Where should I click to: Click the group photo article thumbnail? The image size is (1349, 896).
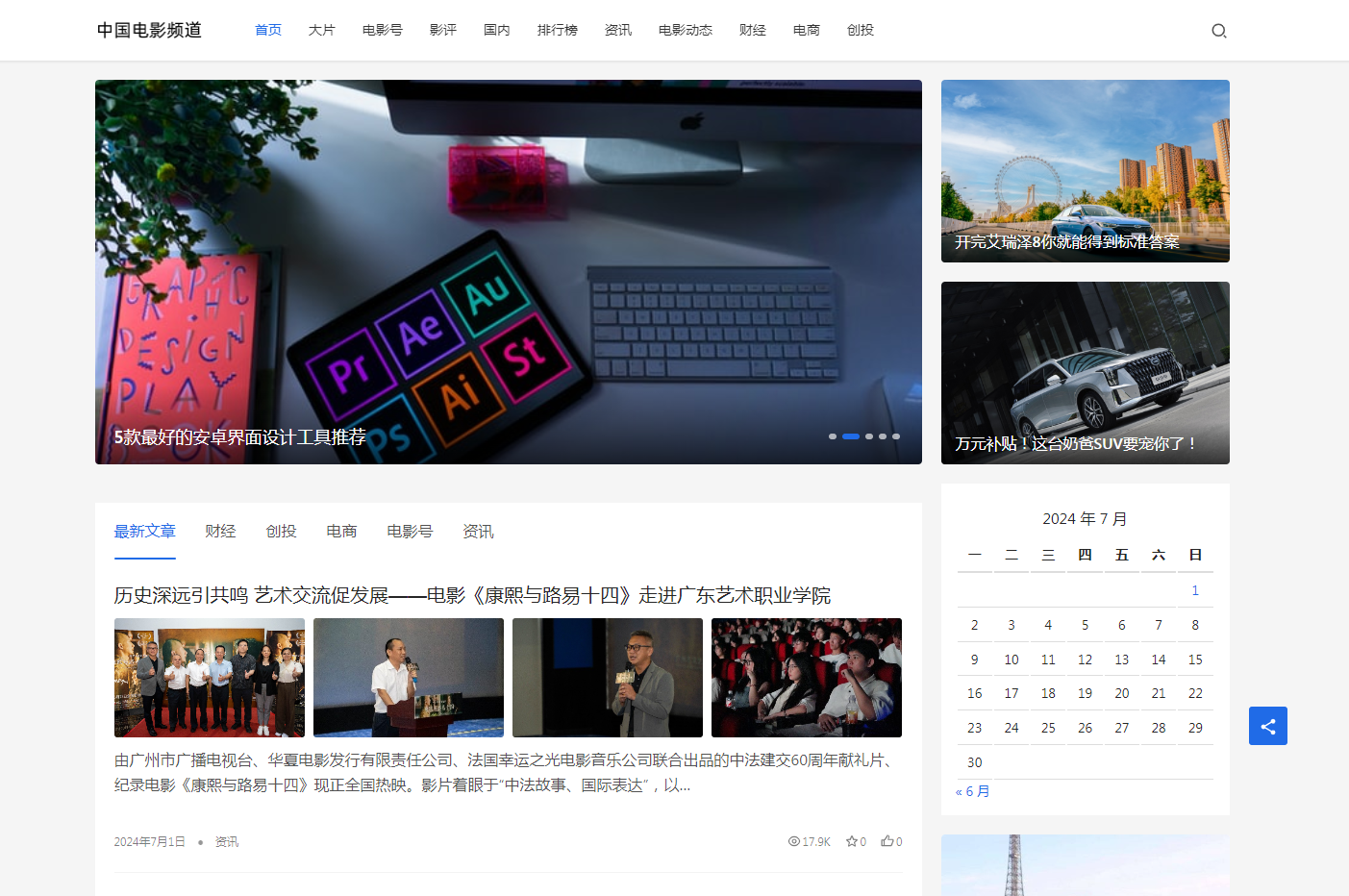[x=210, y=678]
